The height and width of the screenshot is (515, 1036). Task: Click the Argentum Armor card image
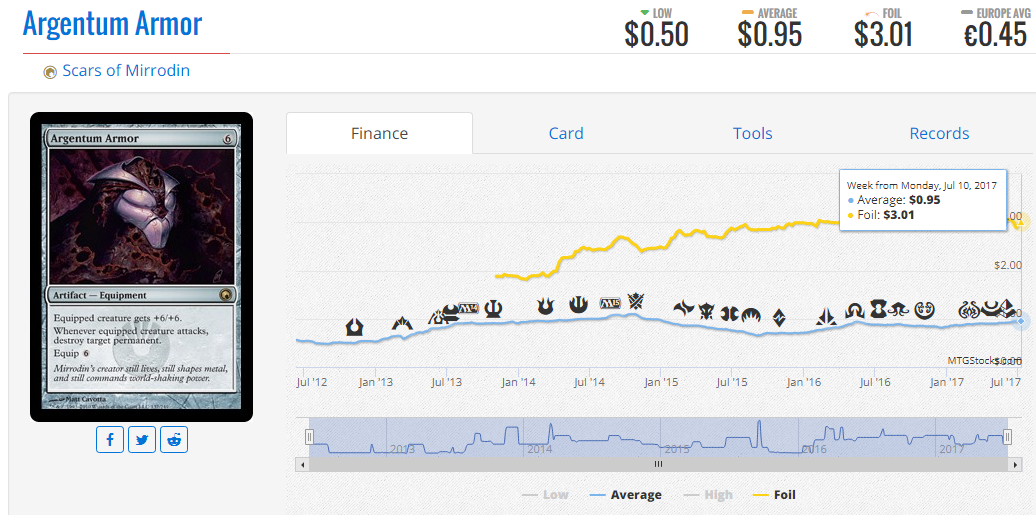[141, 266]
